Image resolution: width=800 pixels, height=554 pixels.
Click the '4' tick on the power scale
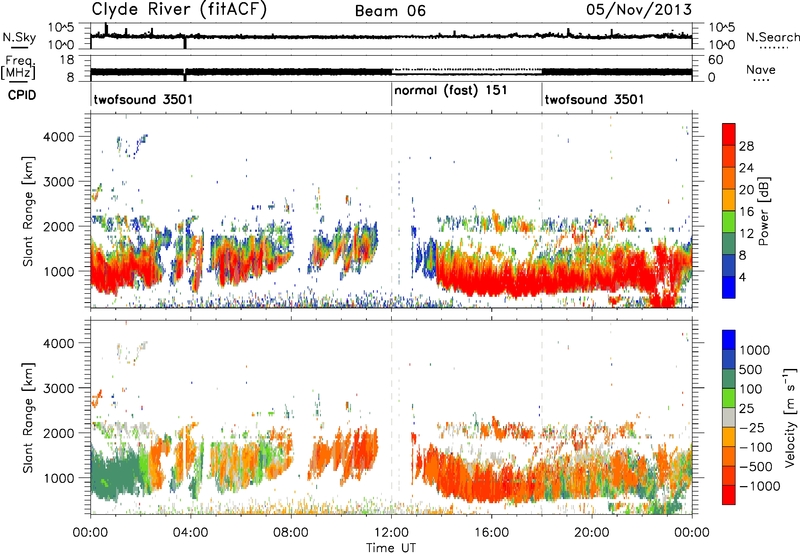(x=742, y=278)
